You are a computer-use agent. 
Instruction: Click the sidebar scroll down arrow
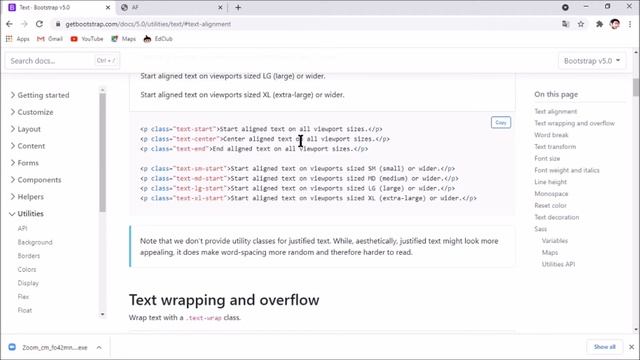coord(102,314)
